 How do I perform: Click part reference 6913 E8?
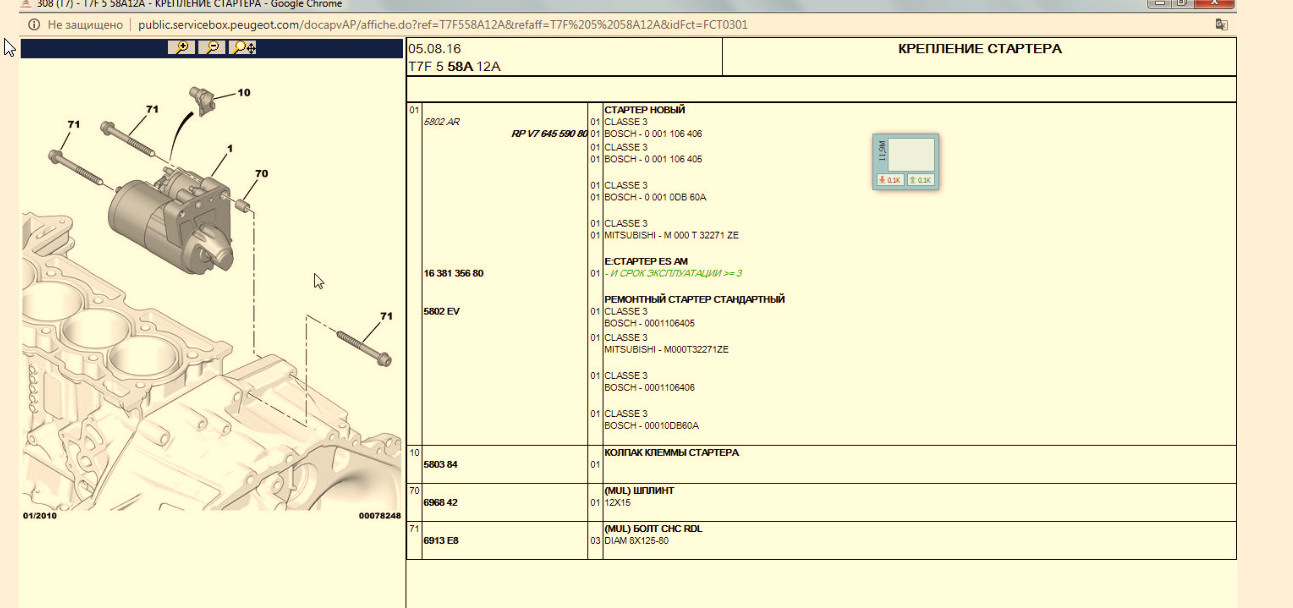pos(441,540)
